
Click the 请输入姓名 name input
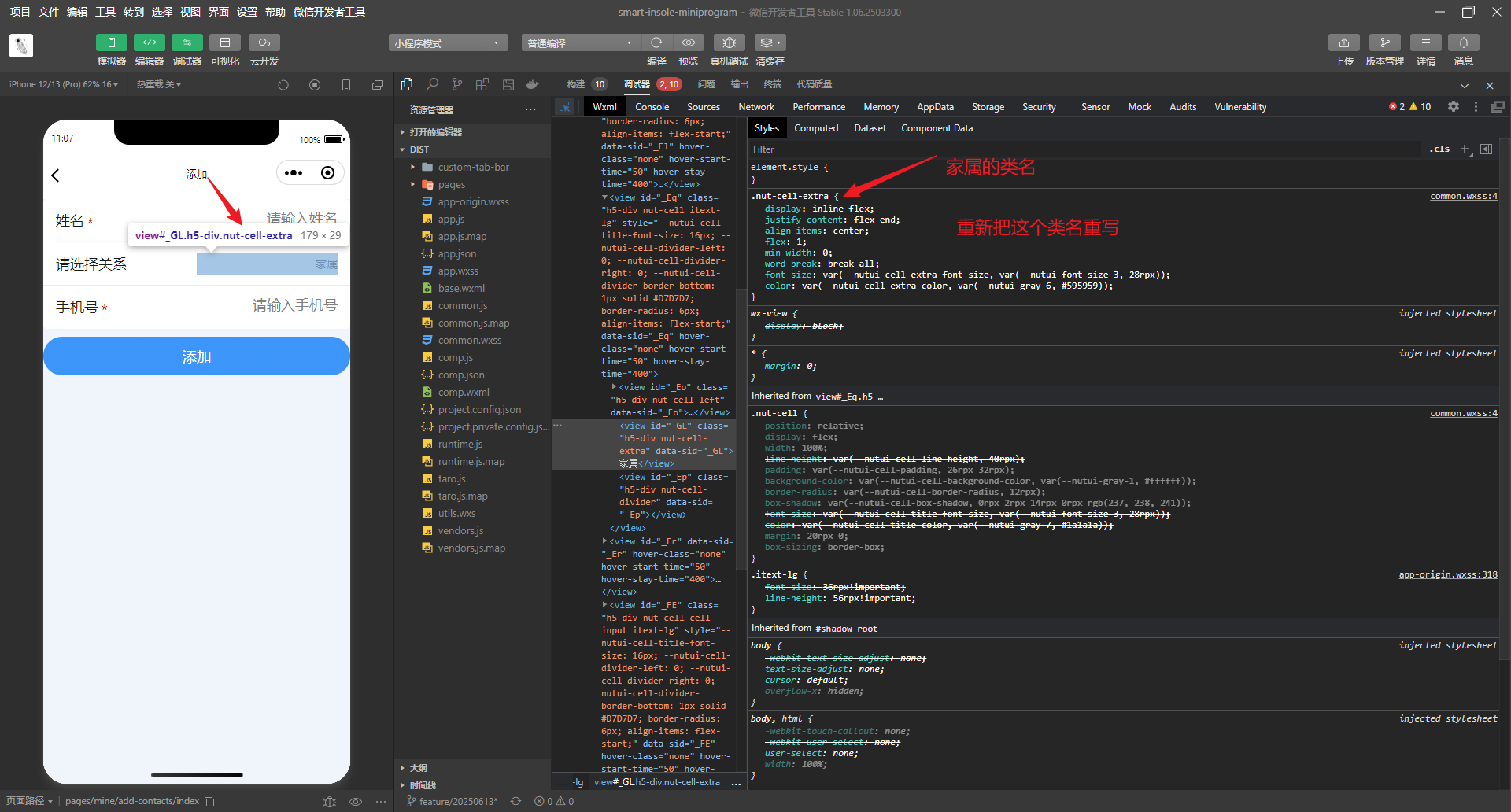click(302, 217)
